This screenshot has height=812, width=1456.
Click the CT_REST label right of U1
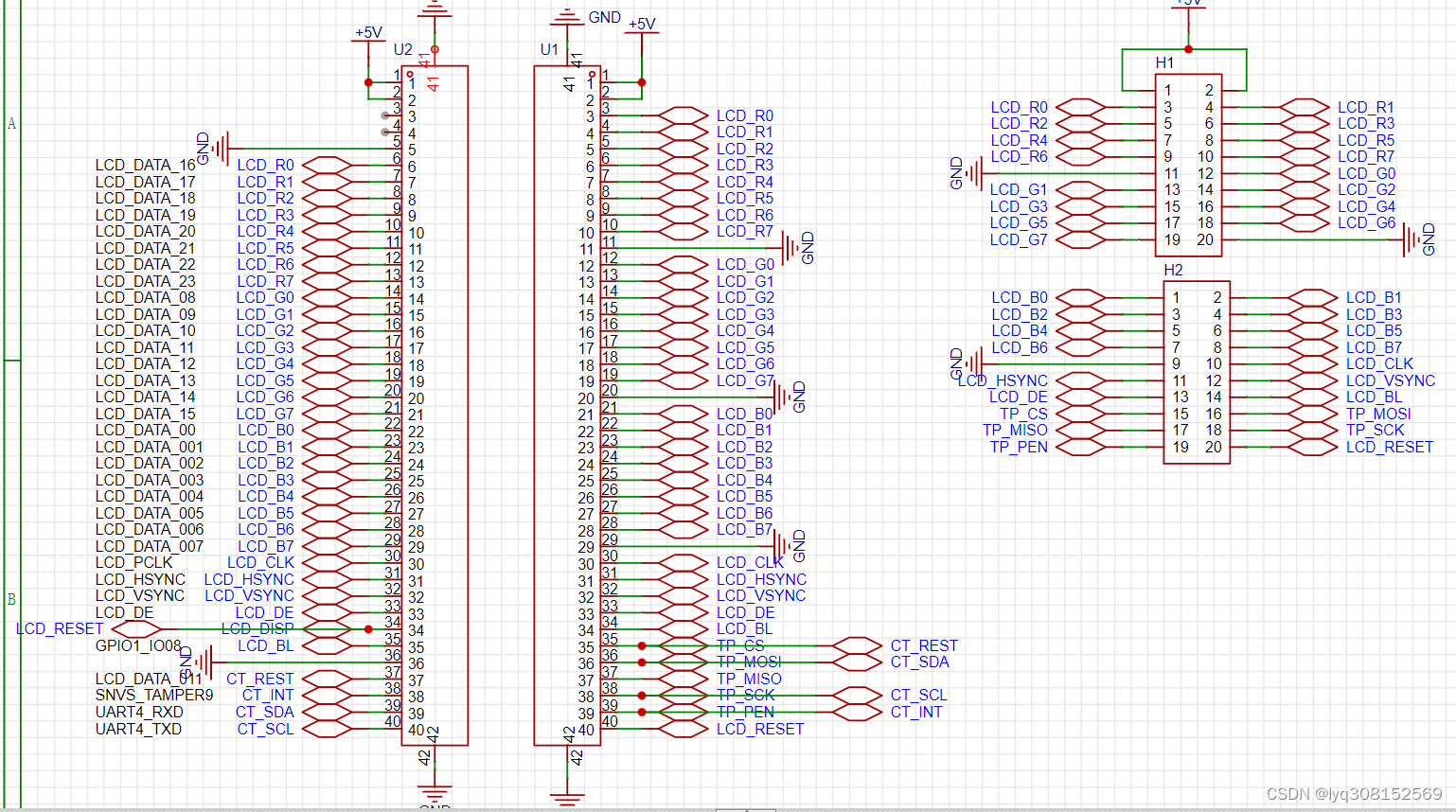[925, 645]
